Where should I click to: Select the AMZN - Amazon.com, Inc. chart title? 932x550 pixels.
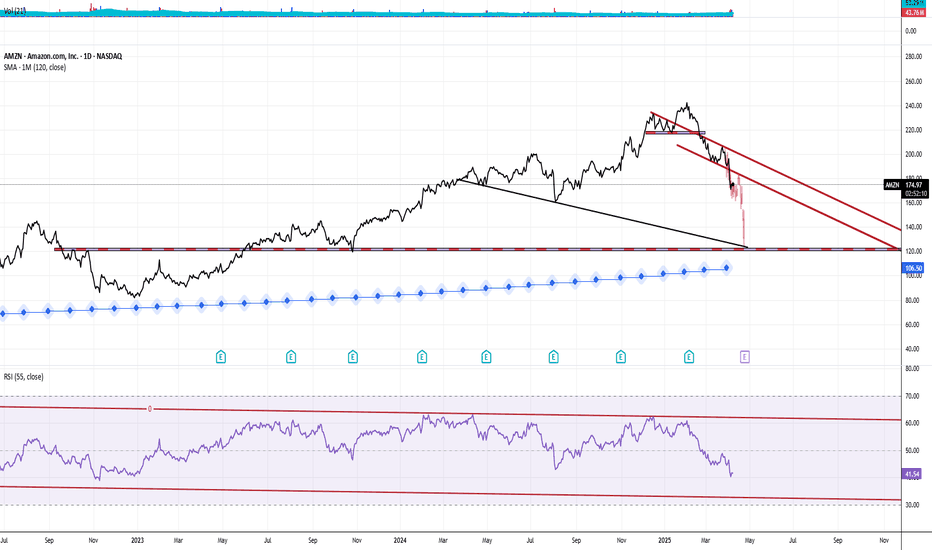62,56
